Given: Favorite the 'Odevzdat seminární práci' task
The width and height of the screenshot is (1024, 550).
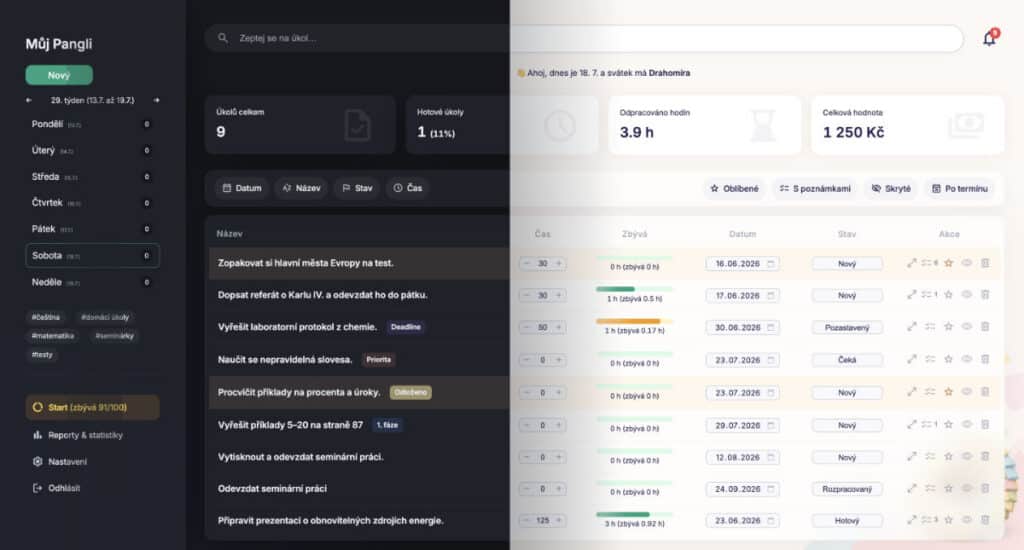Looking at the screenshot, I should click(x=948, y=489).
